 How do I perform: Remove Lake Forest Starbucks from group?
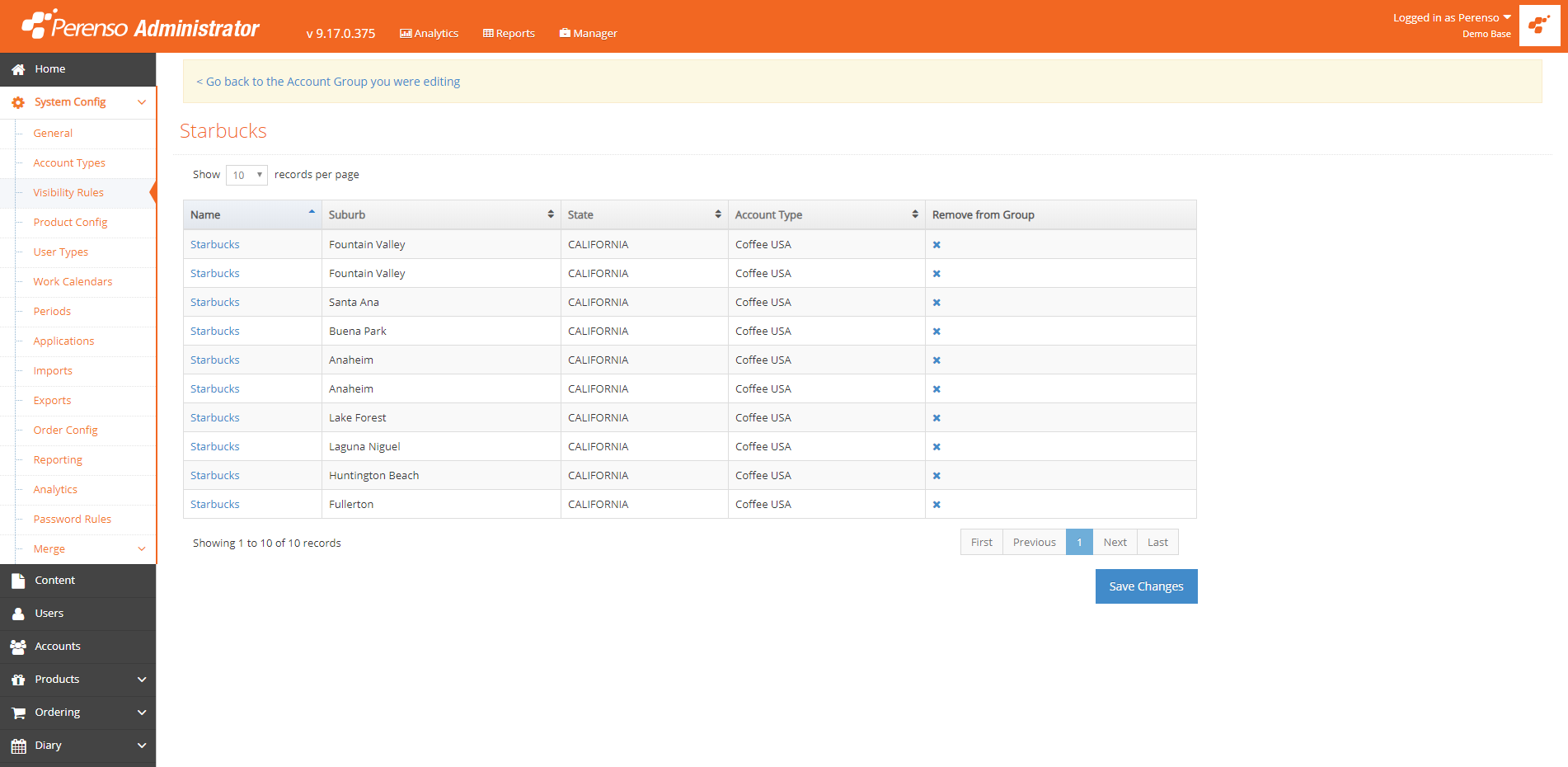937,418
